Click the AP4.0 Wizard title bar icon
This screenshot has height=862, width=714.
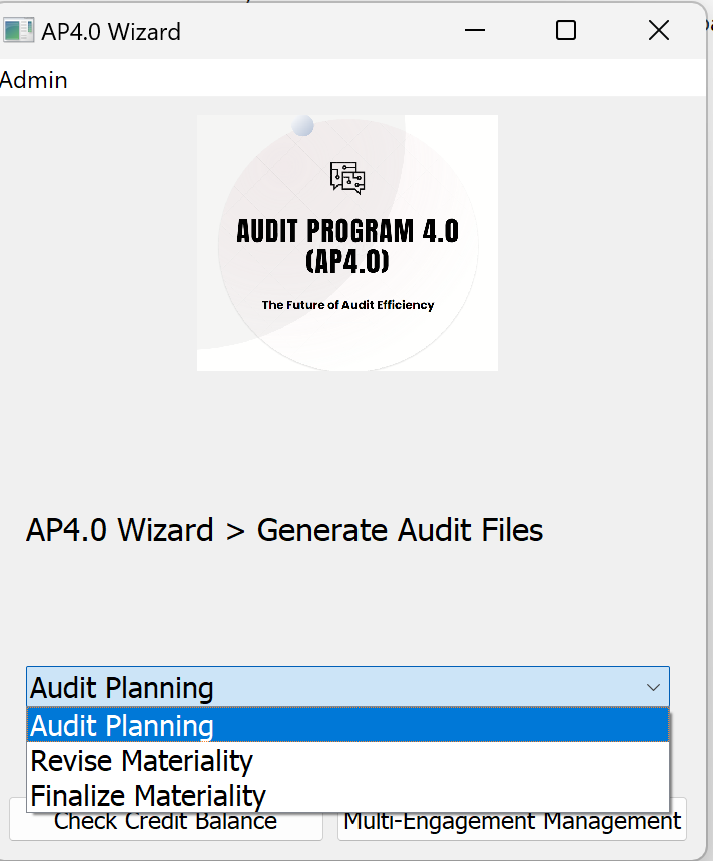(x=18, y=30)
